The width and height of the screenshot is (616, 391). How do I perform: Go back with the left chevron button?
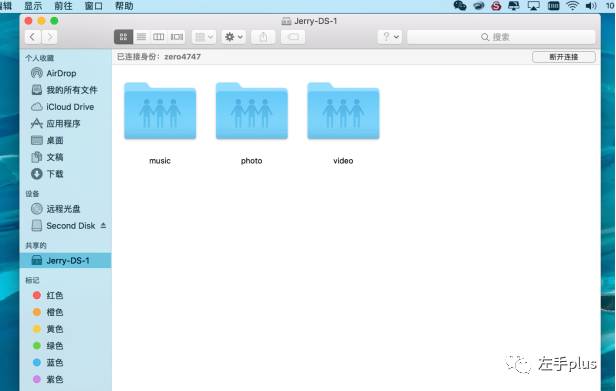33,37
